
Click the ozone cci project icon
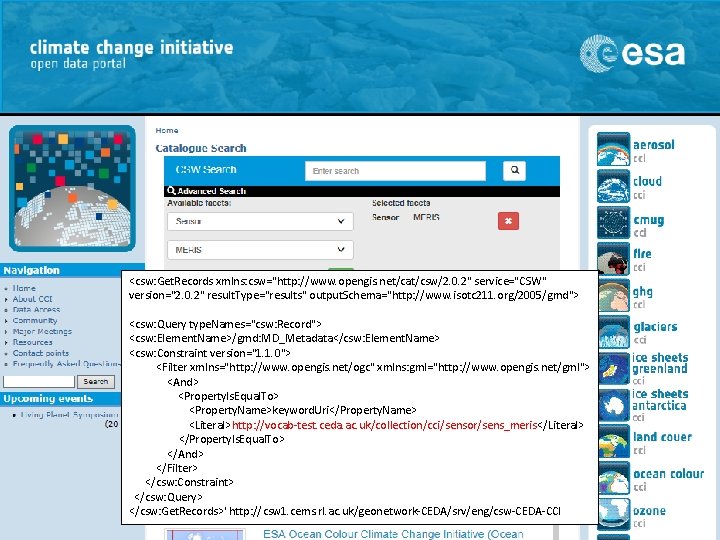(x=613, y=515)
